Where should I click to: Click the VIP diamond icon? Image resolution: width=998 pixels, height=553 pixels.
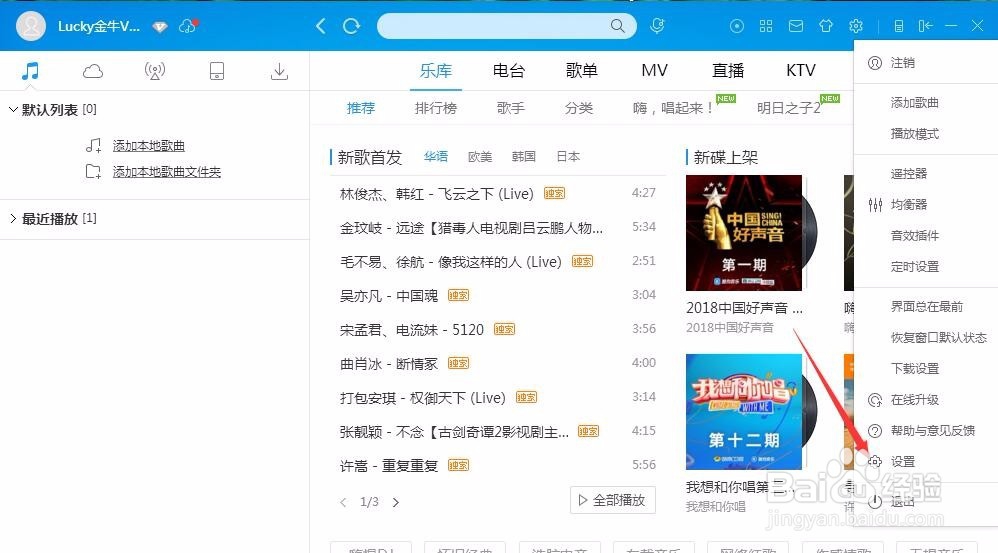tap(160, 27)
